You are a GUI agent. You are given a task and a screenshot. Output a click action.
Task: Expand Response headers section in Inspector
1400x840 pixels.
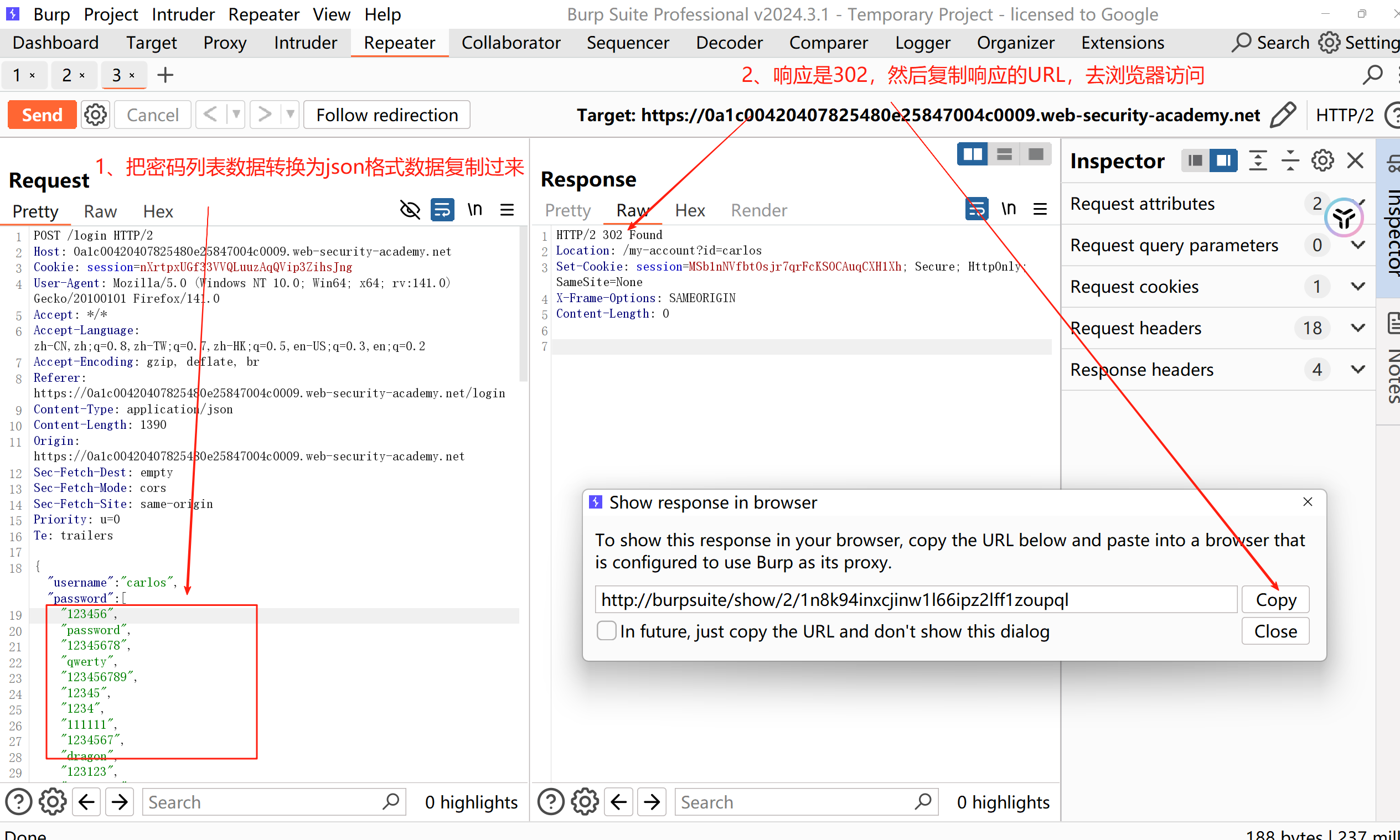pos(1357,370)
